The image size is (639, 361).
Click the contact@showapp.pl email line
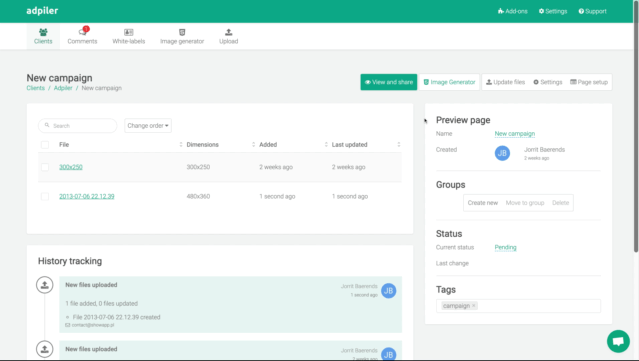coord(90,325)
